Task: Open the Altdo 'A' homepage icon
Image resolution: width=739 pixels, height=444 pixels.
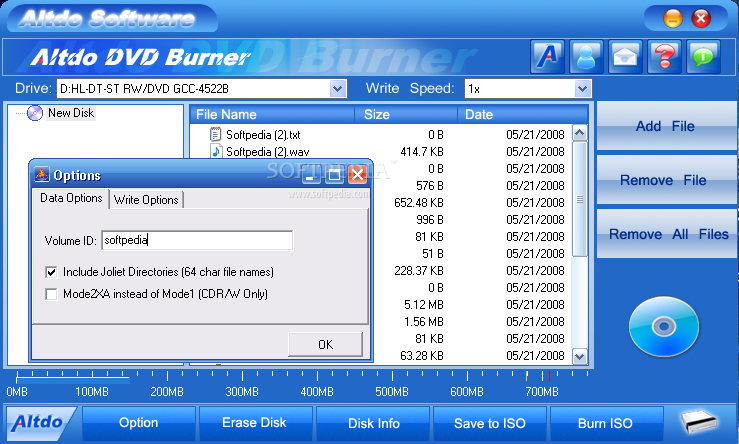Action: [x=547, y=57]
